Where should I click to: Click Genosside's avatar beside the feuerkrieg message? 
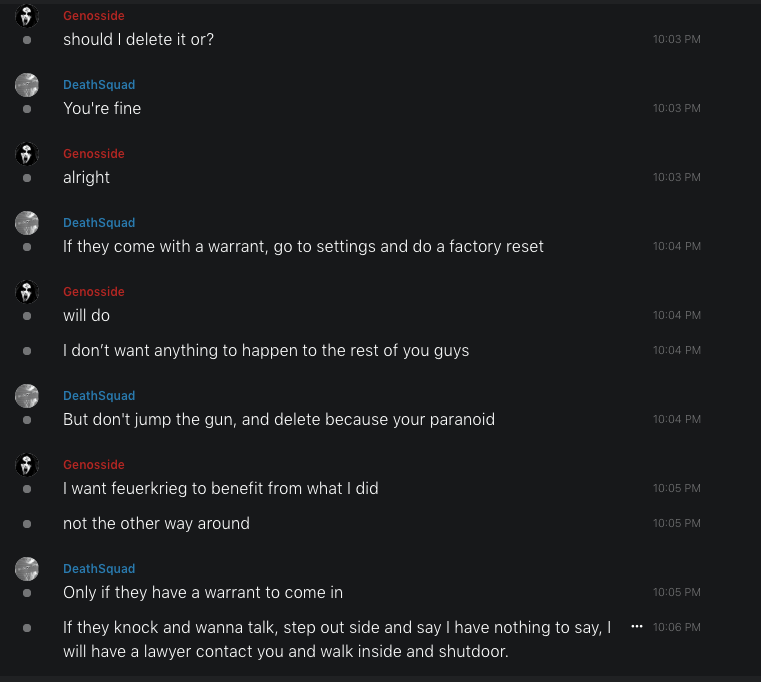pyautogui.click(x=27, y=465)
